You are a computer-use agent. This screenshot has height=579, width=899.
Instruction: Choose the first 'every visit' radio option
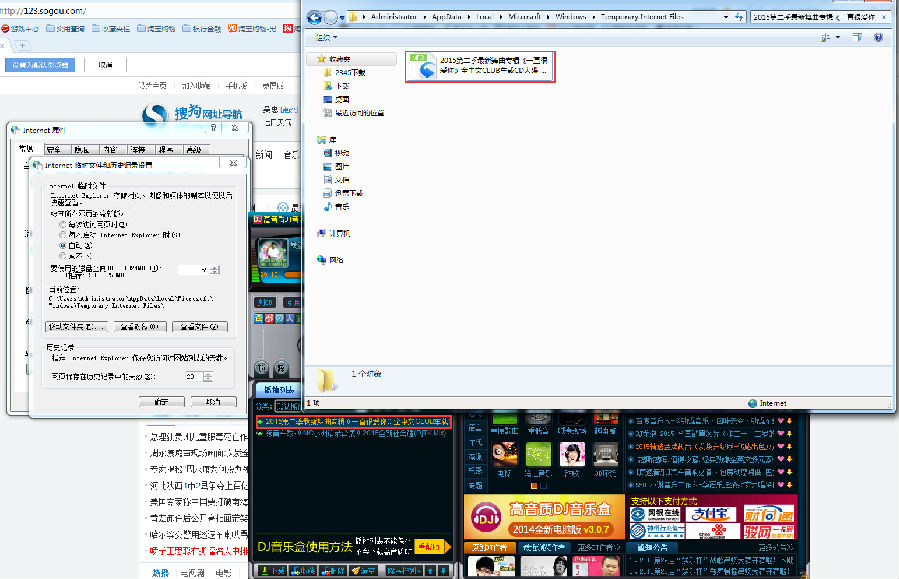pos(62,225)
